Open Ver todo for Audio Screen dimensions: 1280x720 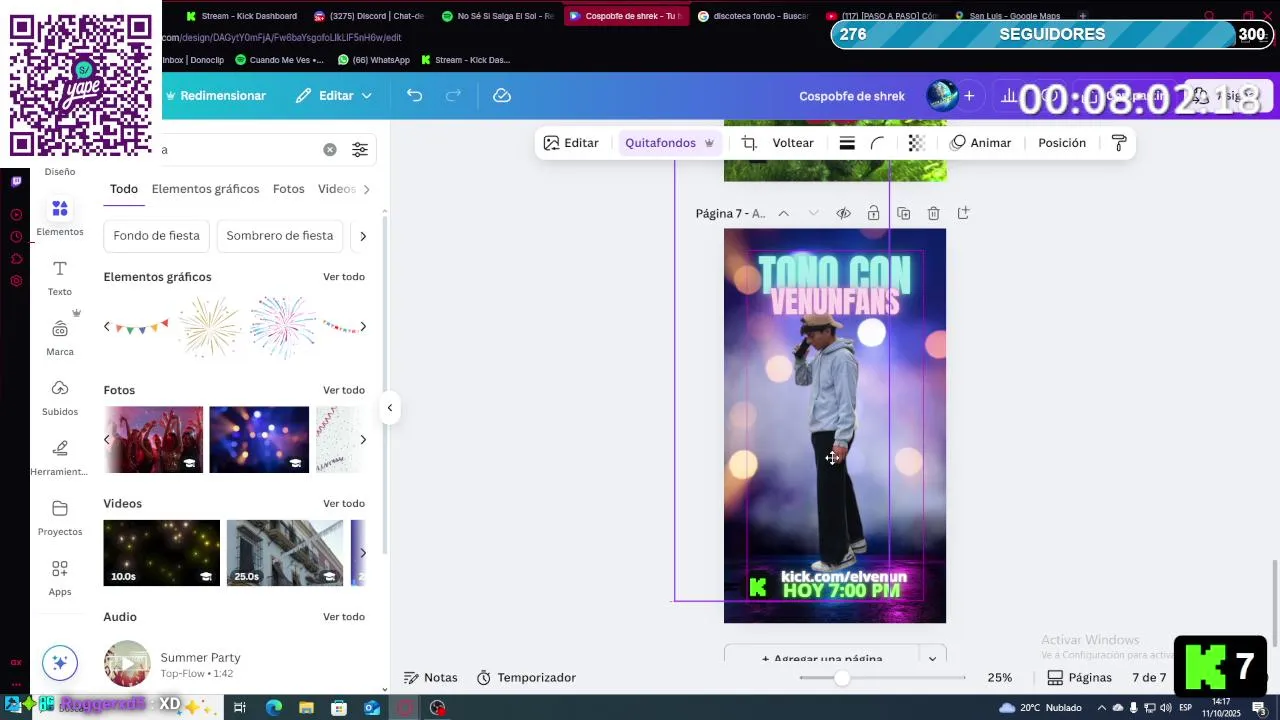click(x=344, y=617)
